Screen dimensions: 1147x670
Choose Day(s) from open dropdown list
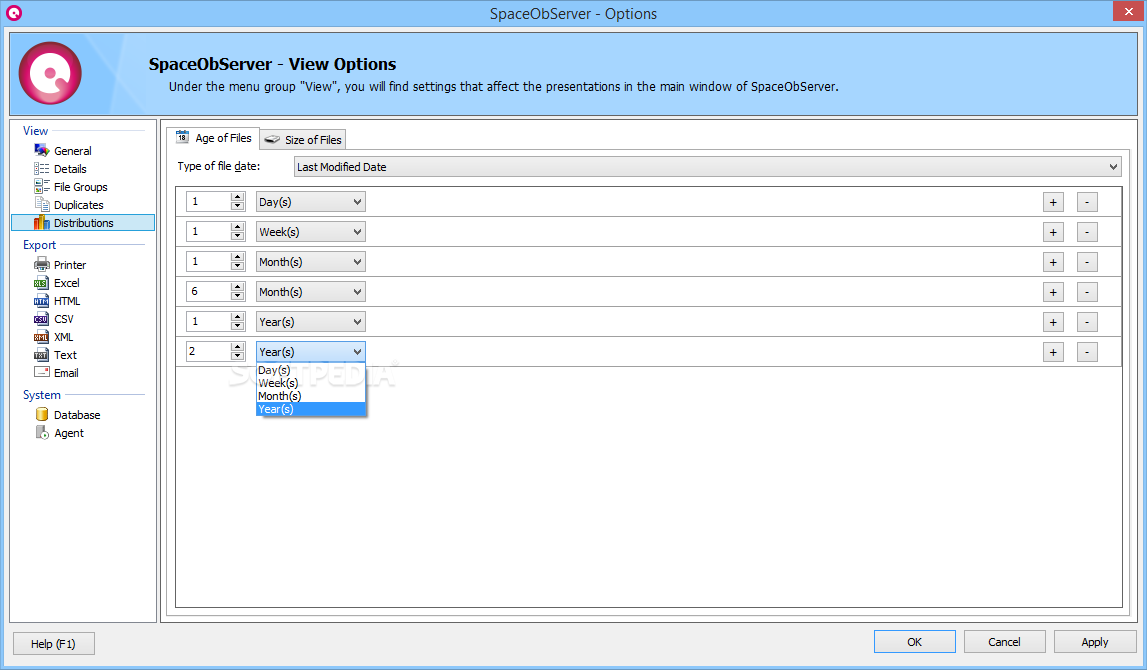[310, 370]
